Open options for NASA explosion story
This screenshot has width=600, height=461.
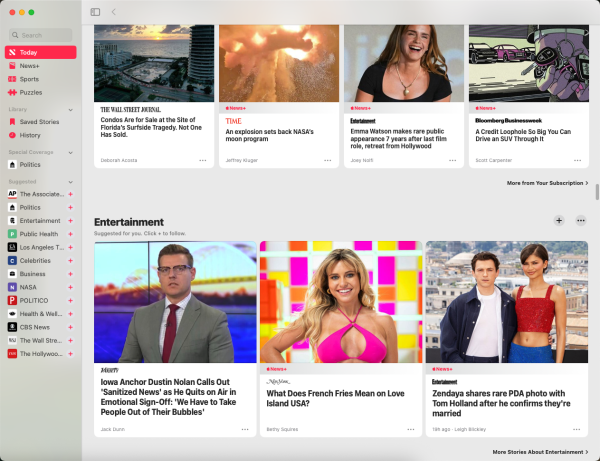(x=328, y=161)
